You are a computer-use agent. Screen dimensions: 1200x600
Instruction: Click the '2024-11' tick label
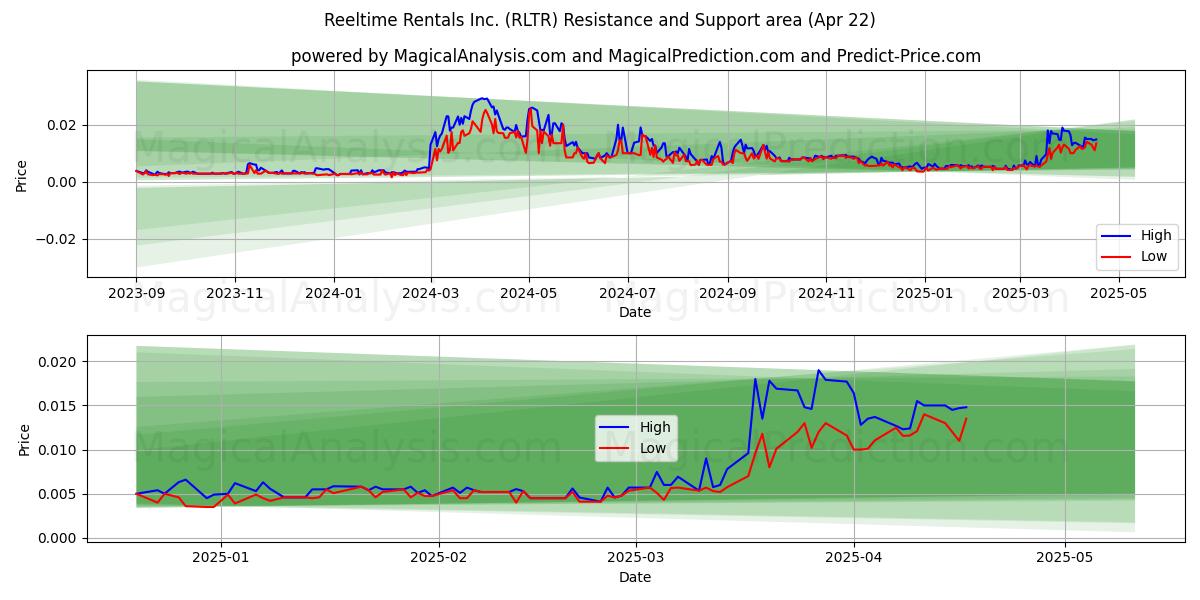tap(826, 292)
